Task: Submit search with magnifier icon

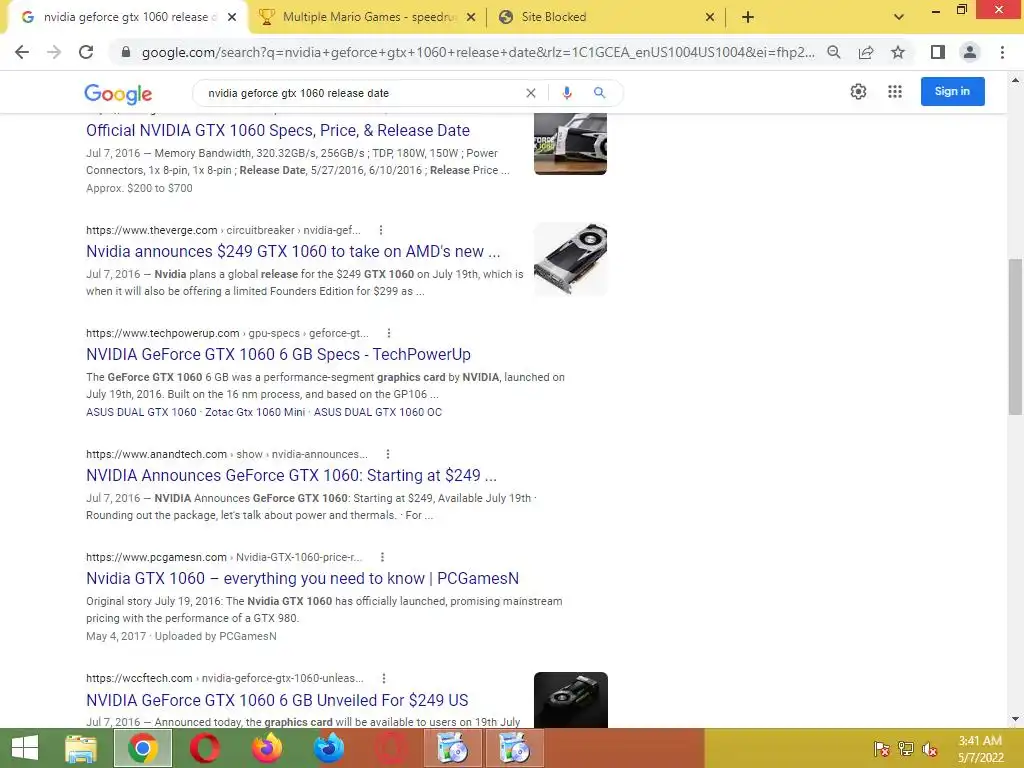Action: click(x=600, y=93)
